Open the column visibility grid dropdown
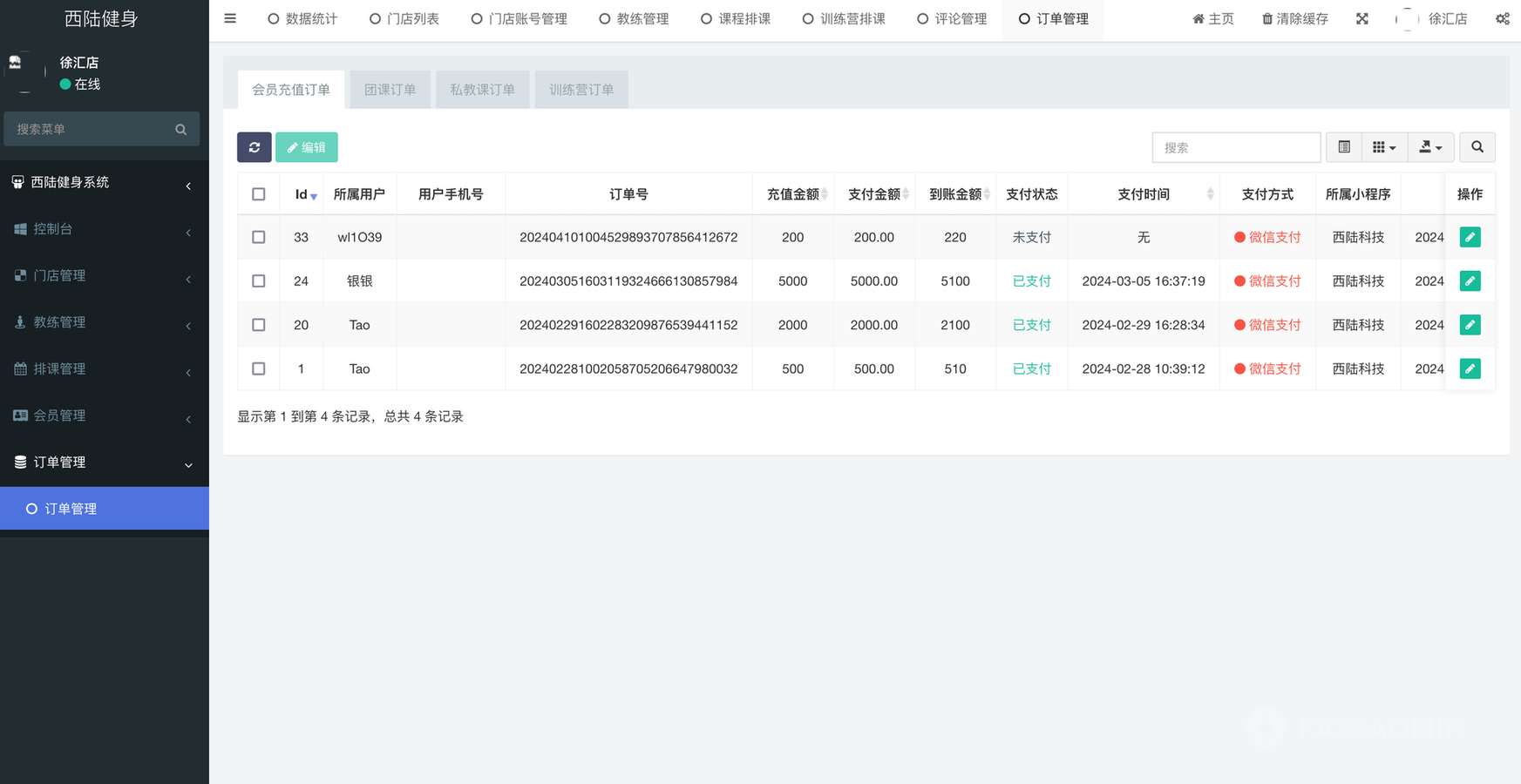 (x=1383, y=147)
